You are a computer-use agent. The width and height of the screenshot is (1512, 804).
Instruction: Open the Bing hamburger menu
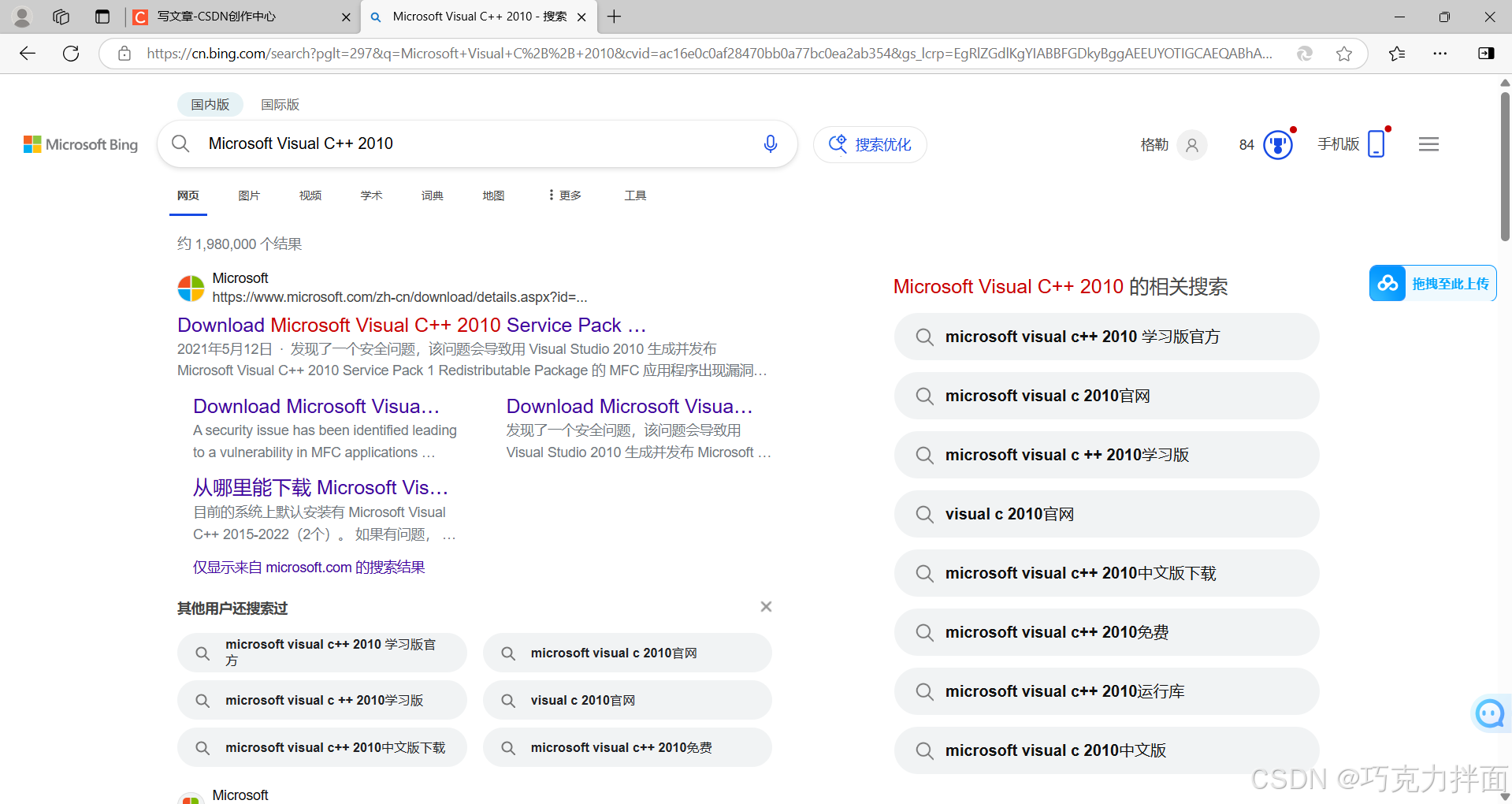(1428, 144)
